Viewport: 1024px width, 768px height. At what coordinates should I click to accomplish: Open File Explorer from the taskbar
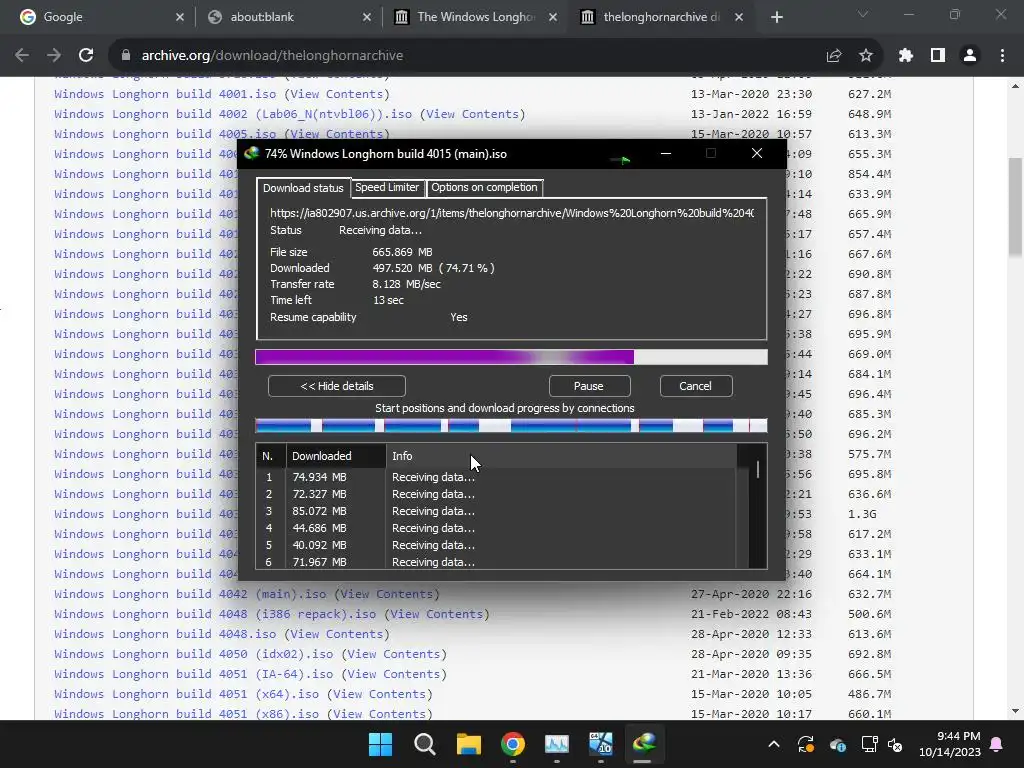(x=469, y=744)
